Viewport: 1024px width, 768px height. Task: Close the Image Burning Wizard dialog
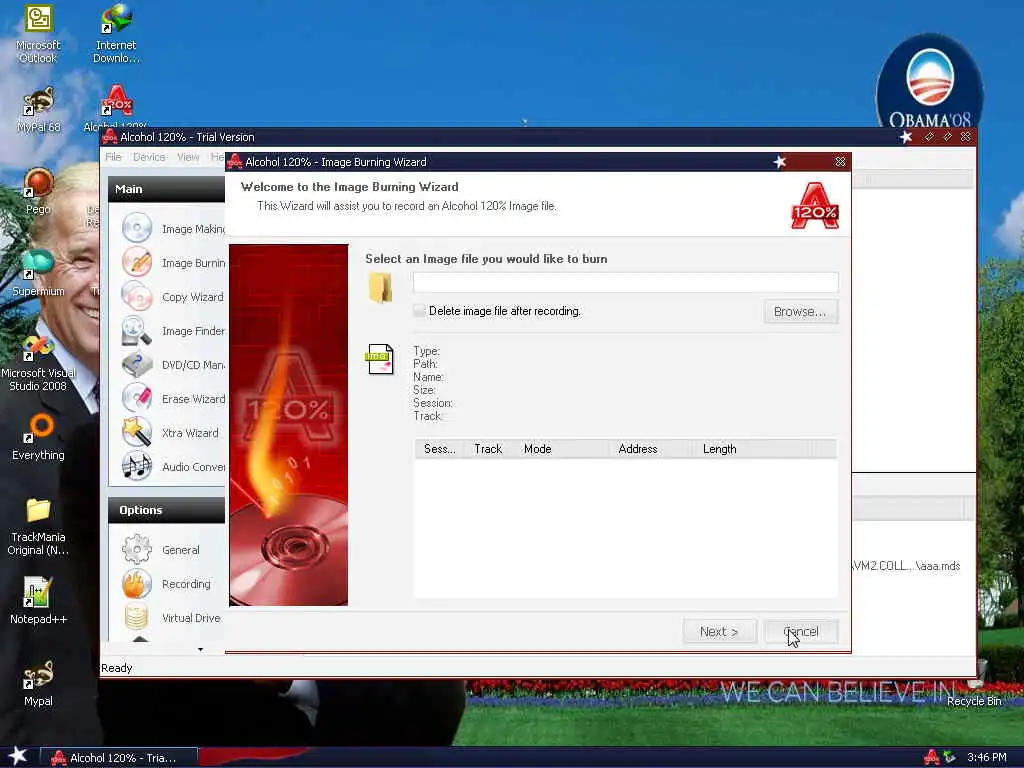coord(840,161)
